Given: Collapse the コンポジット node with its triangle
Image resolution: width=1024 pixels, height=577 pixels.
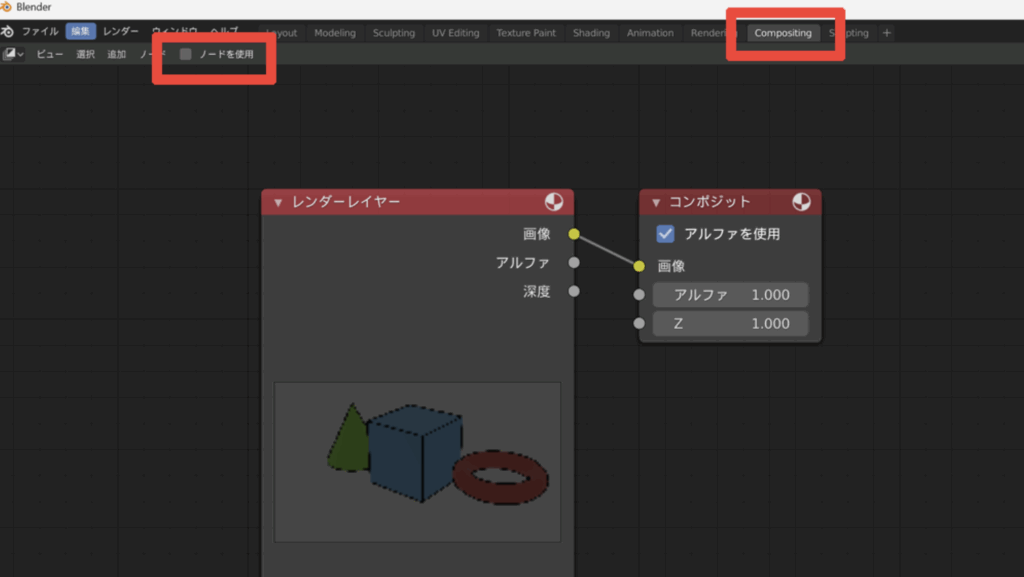Looking at the screenshot, I should (x=656, y=203).
